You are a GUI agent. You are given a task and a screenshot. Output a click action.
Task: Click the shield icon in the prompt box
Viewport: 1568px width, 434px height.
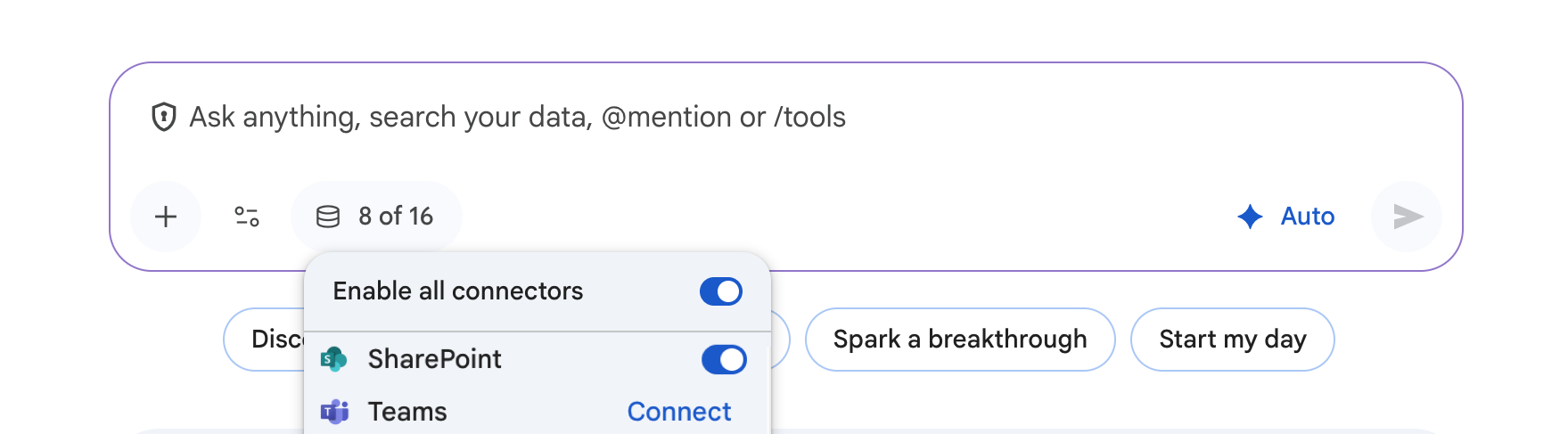pyautogui.click(x=164, y=117)
